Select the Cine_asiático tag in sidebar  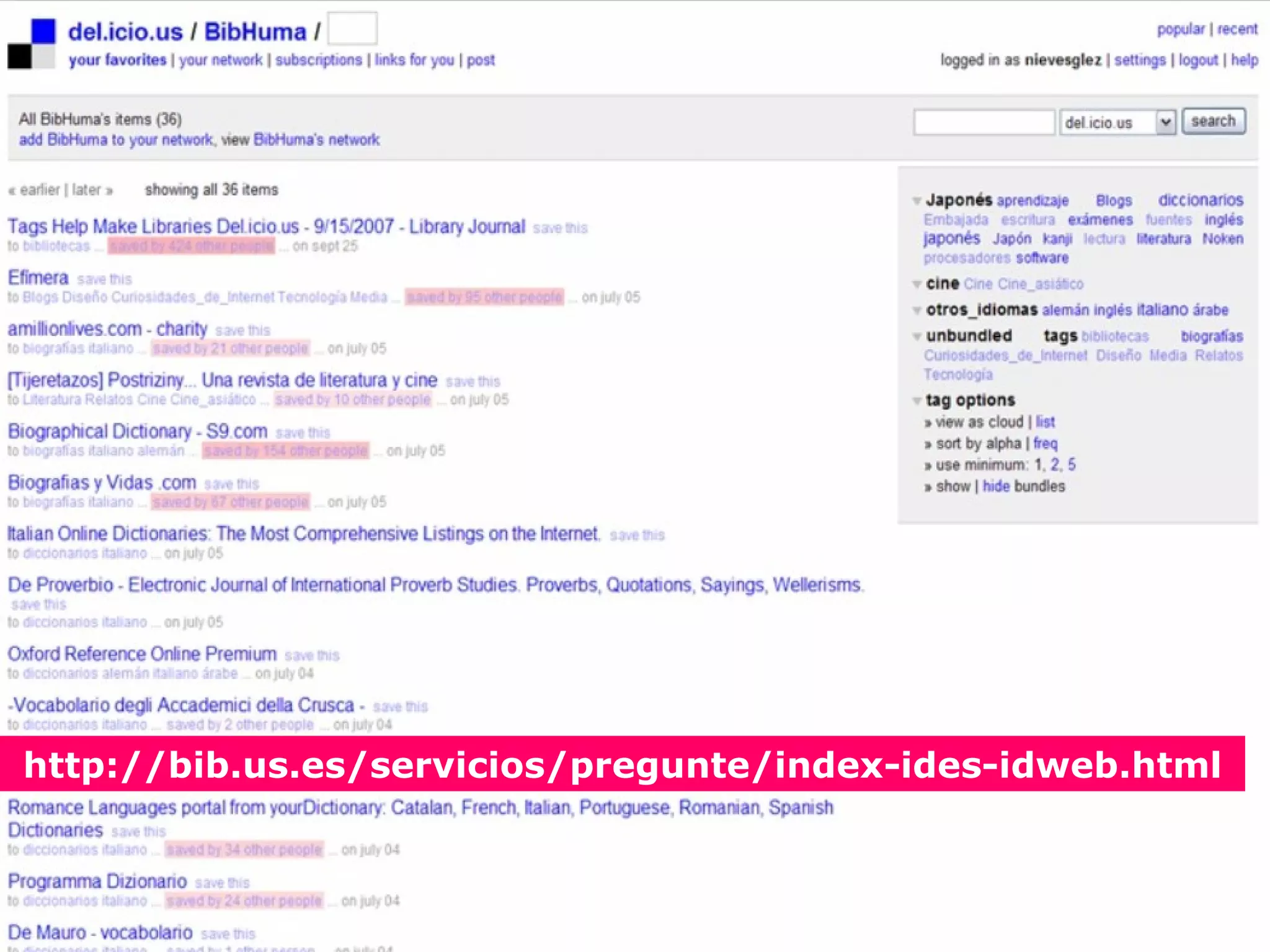1041,284
